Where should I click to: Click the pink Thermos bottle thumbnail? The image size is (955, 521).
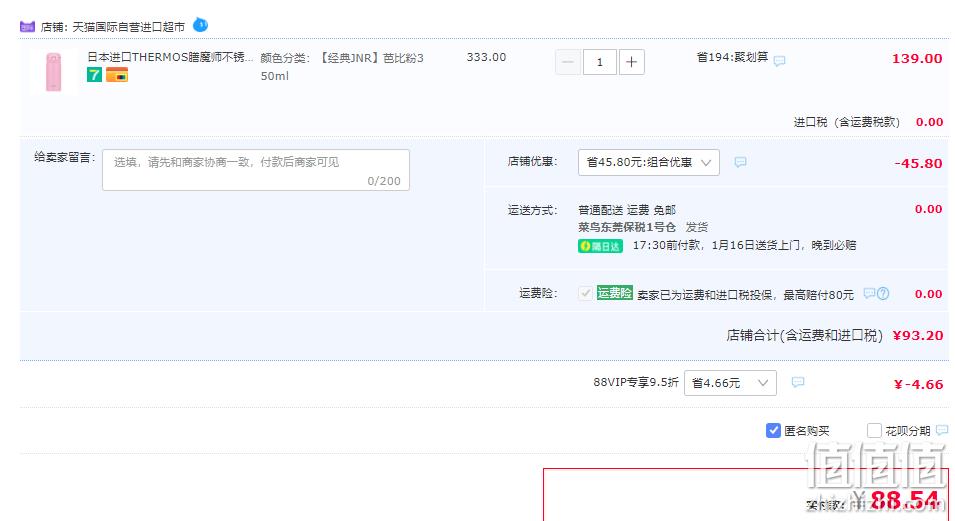click(x=54, y=71)
